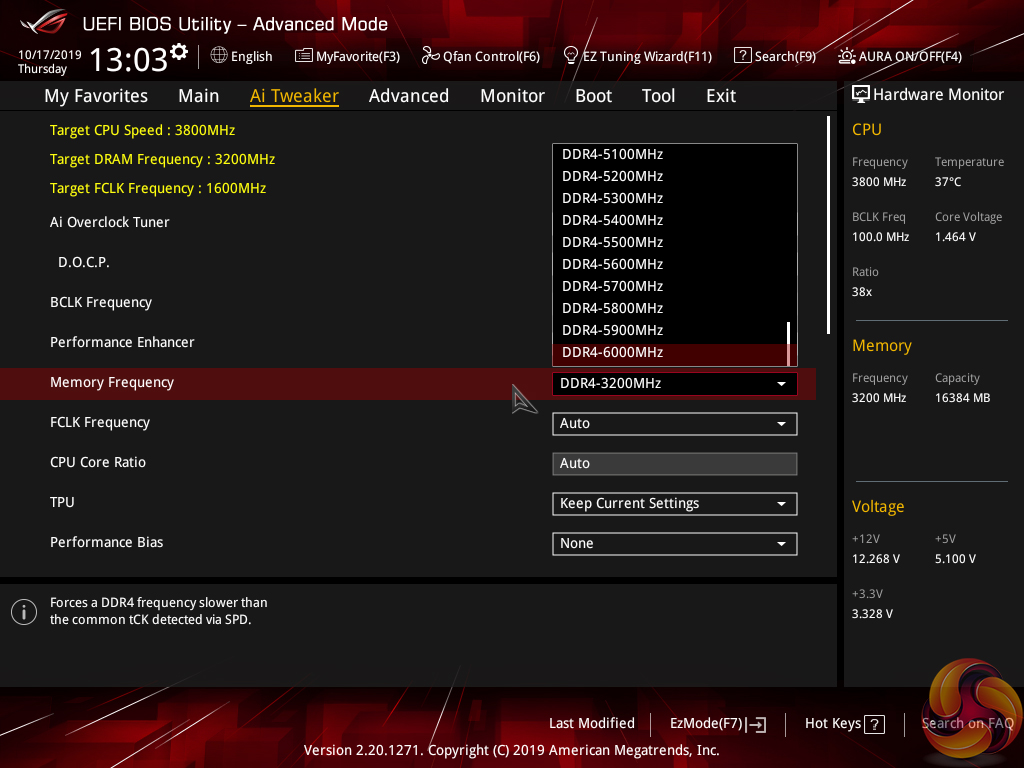Toggle AURA ON/OFF lighting
This screenshot has height=768, width=1024.
click(x=847, y=56)
